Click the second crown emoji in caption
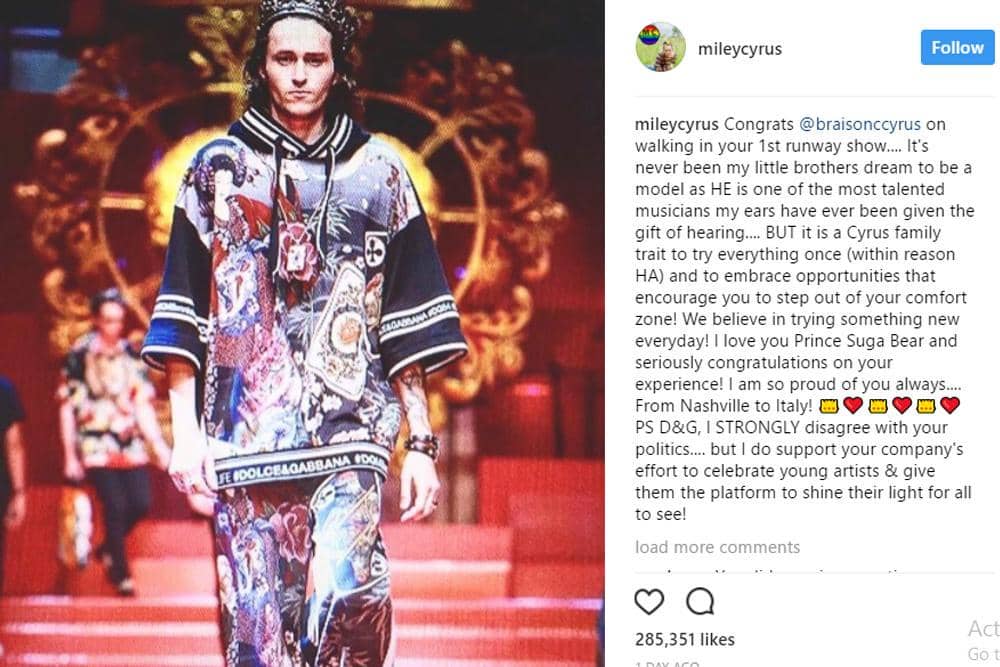This screenshot has width=1000, height=667. [878, 405]
